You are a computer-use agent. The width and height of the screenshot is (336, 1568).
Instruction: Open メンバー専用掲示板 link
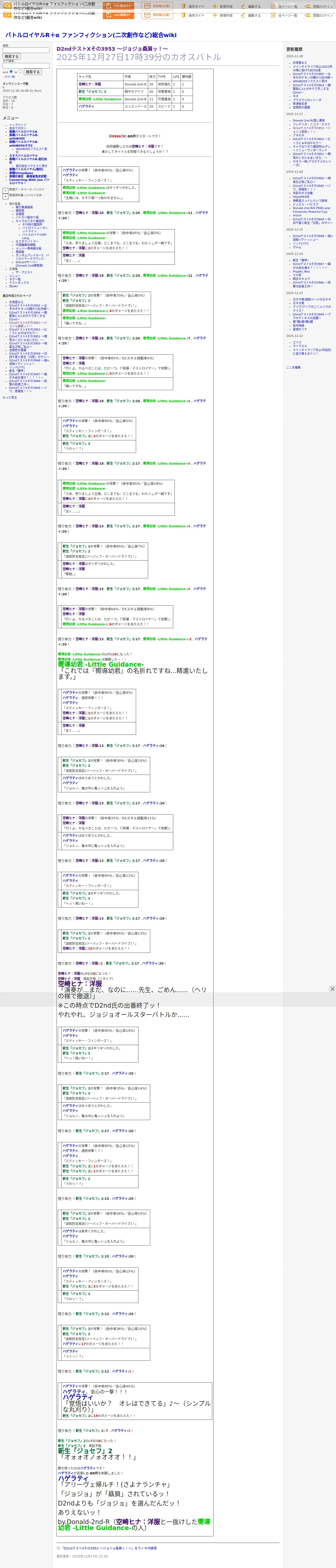29,248
